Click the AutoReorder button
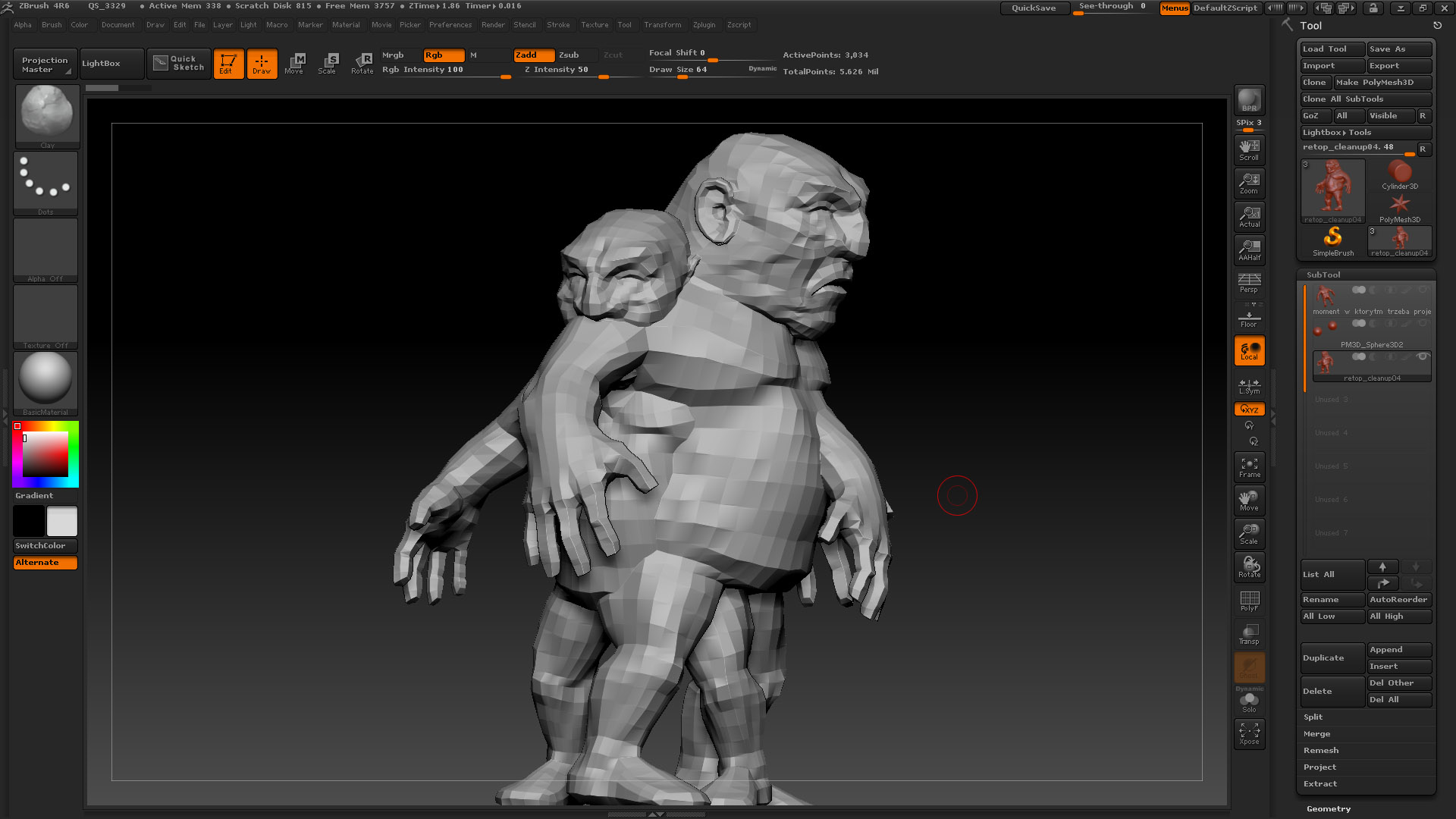Viewport: 1456px width, 819px height. point(1398,599)
